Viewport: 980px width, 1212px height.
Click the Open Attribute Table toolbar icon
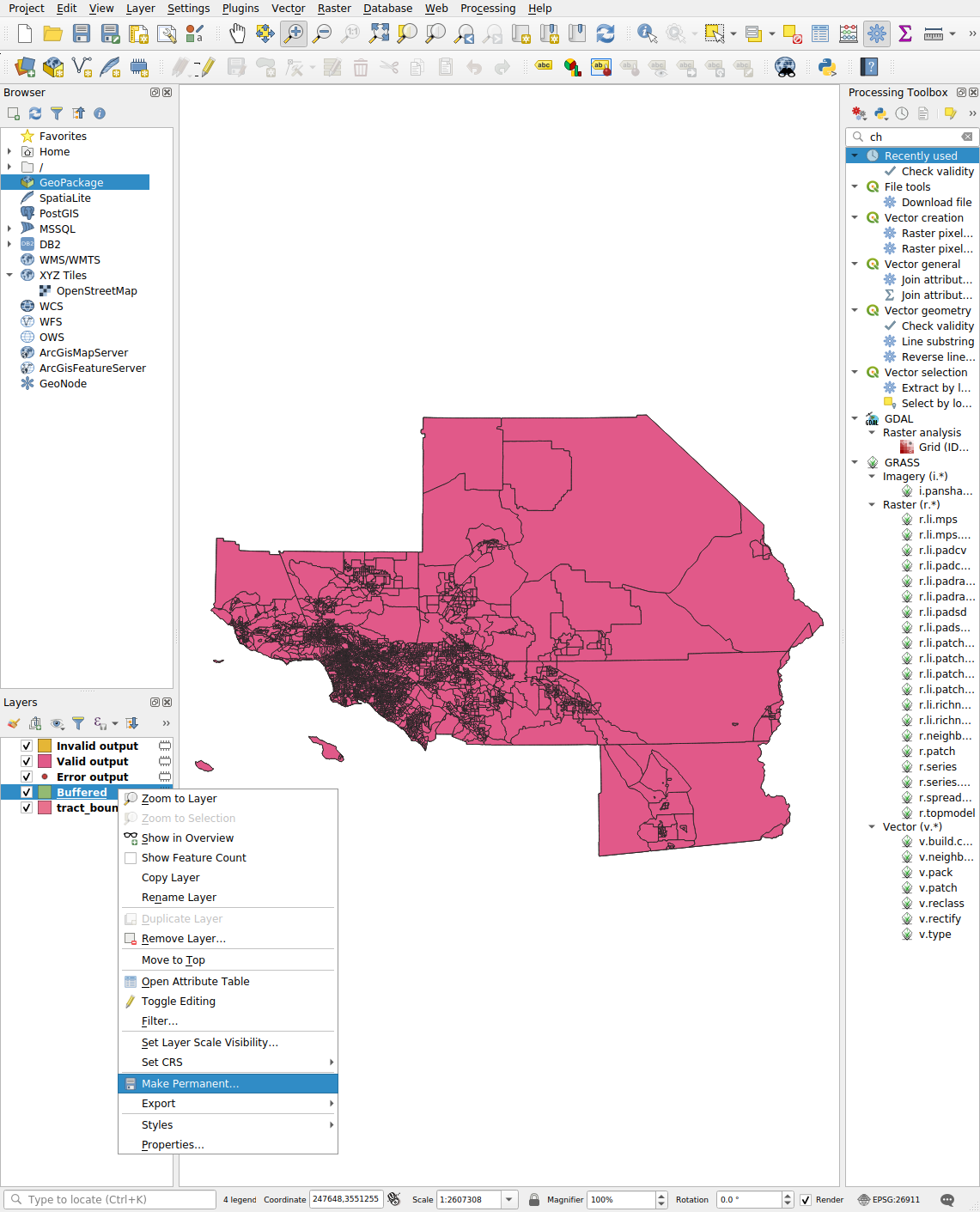click(820, 33)
